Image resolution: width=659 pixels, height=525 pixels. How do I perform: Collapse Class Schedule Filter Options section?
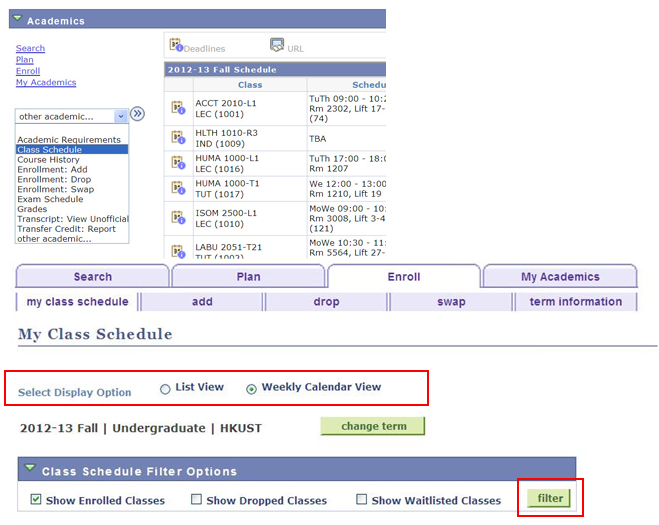[x=30, y=469]
